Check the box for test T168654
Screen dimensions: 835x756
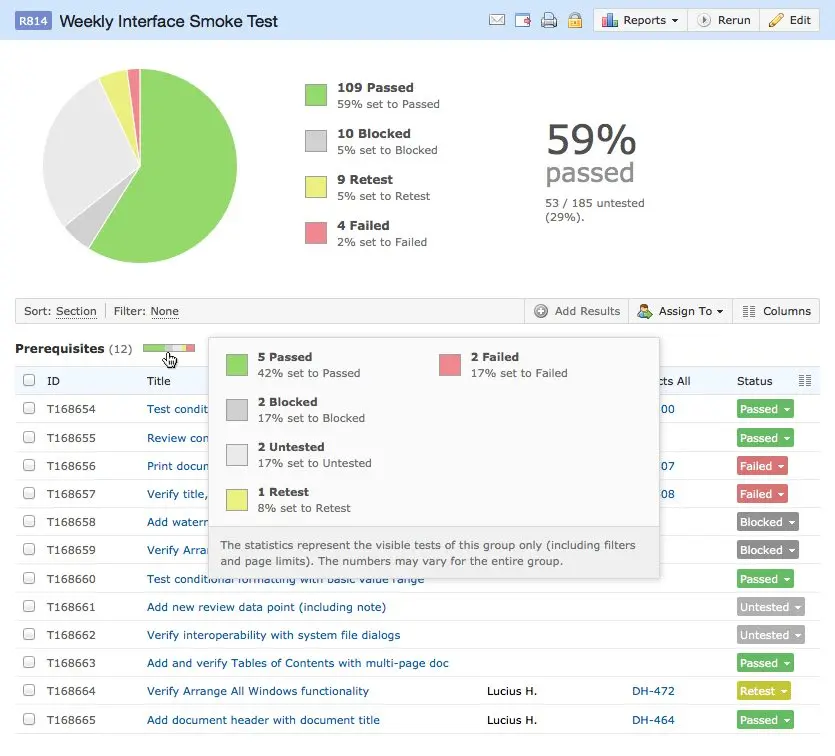point(29,408)
